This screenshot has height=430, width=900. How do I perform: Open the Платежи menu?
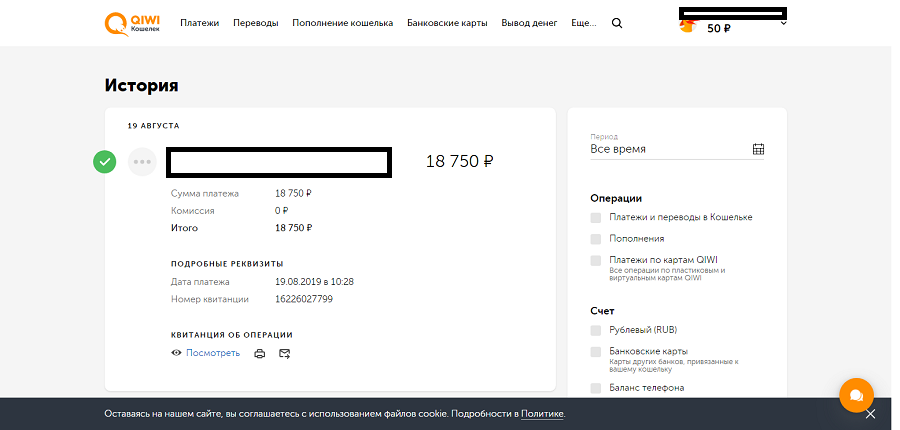[x=200, y=24]
